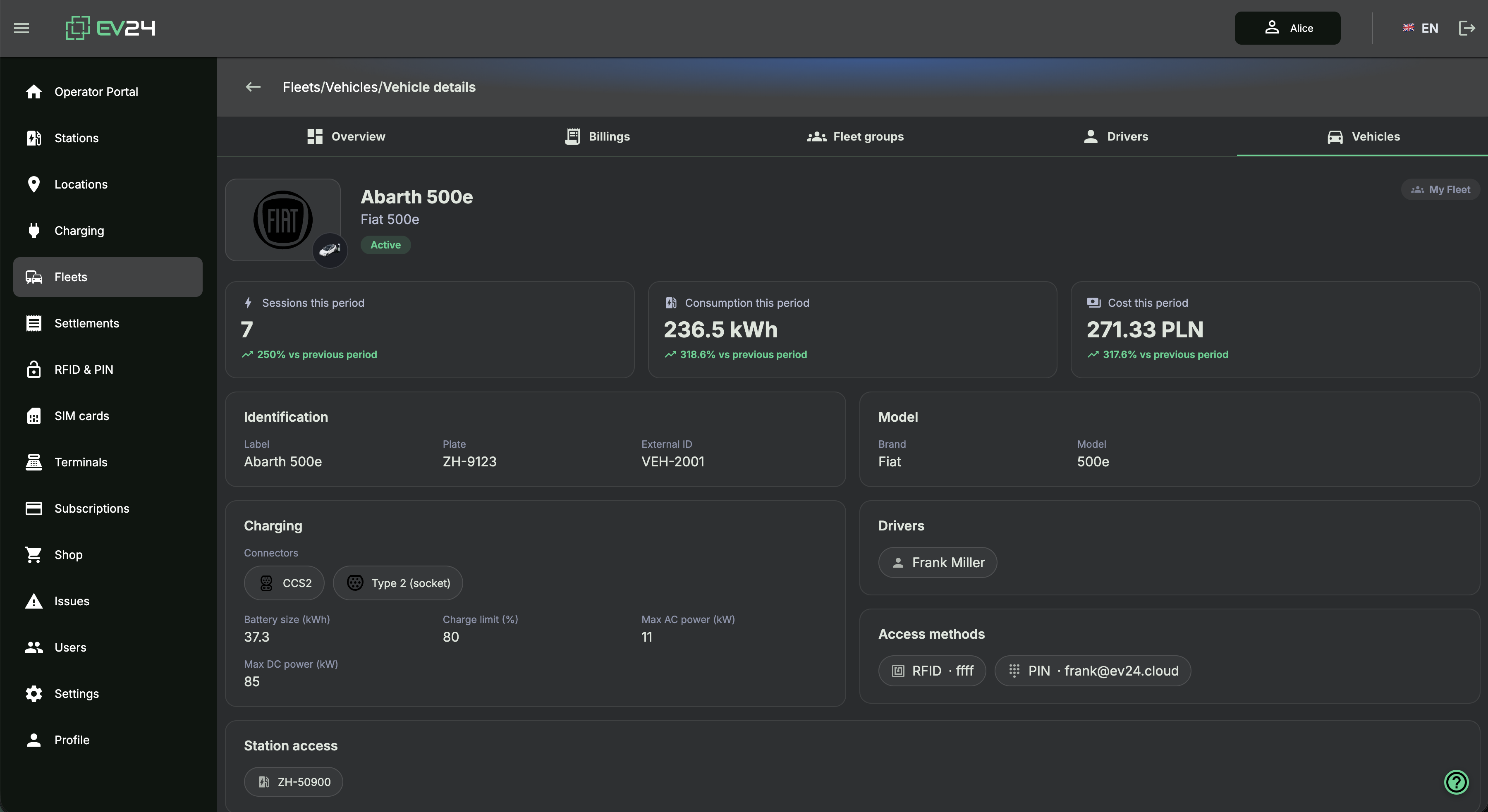This screenshot has height=812, width=1488.
Task: Click the My Fleet chip
Action: (x=1440, y=189)
